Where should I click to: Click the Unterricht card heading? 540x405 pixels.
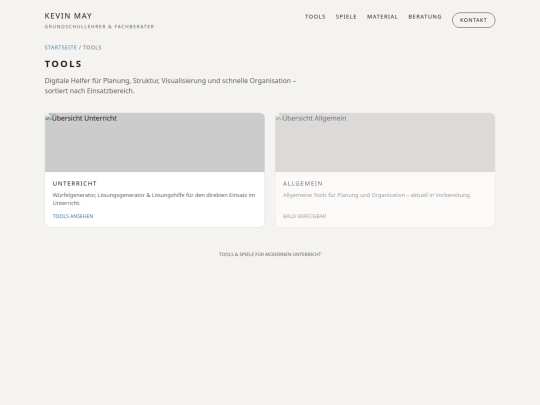(x=75, y=184)
